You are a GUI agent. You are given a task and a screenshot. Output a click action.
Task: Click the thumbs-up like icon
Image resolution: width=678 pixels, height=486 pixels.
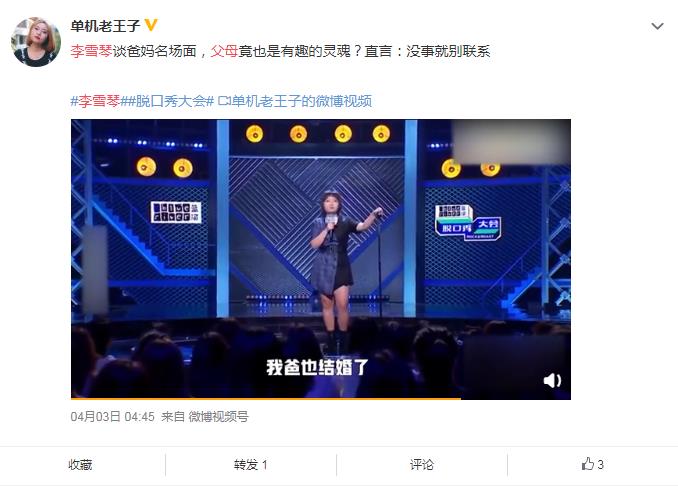point(587,464)
